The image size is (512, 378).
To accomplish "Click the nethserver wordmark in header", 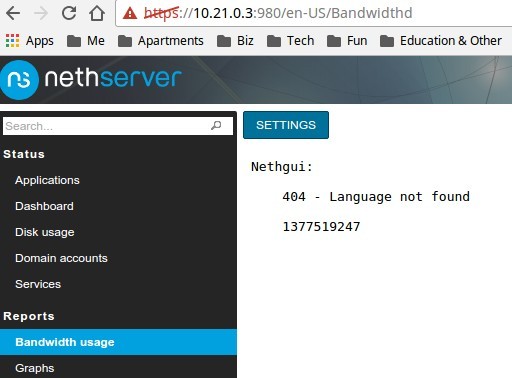I will (x=113, y=78).
